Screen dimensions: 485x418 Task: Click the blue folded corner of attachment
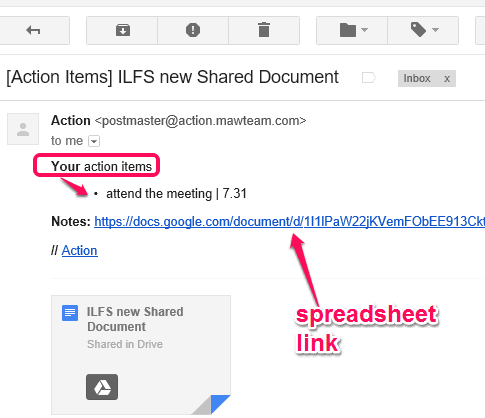(220, 404)
